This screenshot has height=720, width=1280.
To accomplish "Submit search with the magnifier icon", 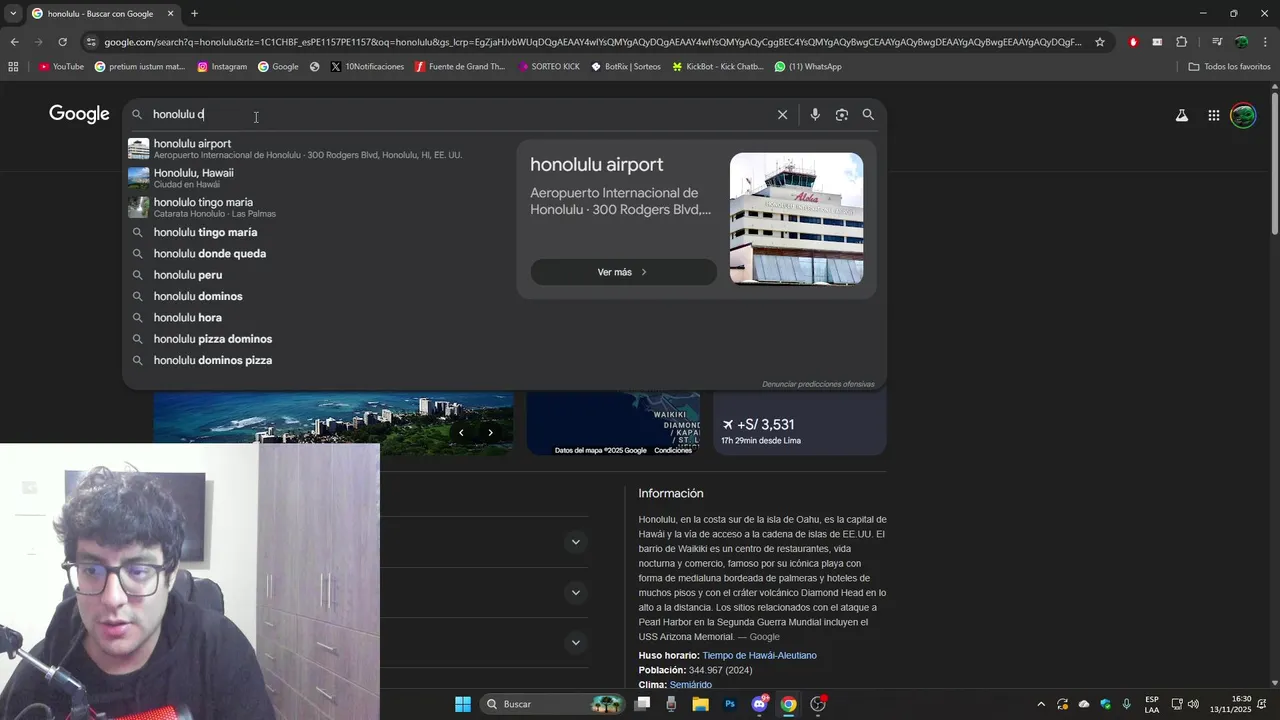I will (x=868, y=115).
